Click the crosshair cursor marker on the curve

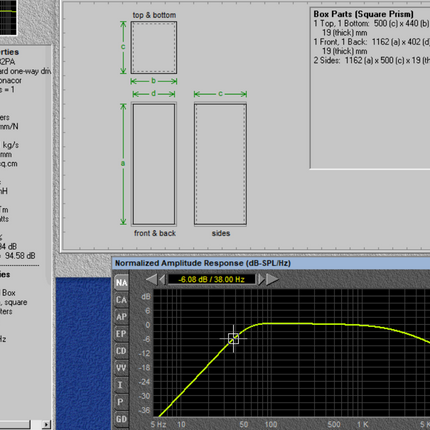click(233, 339)
